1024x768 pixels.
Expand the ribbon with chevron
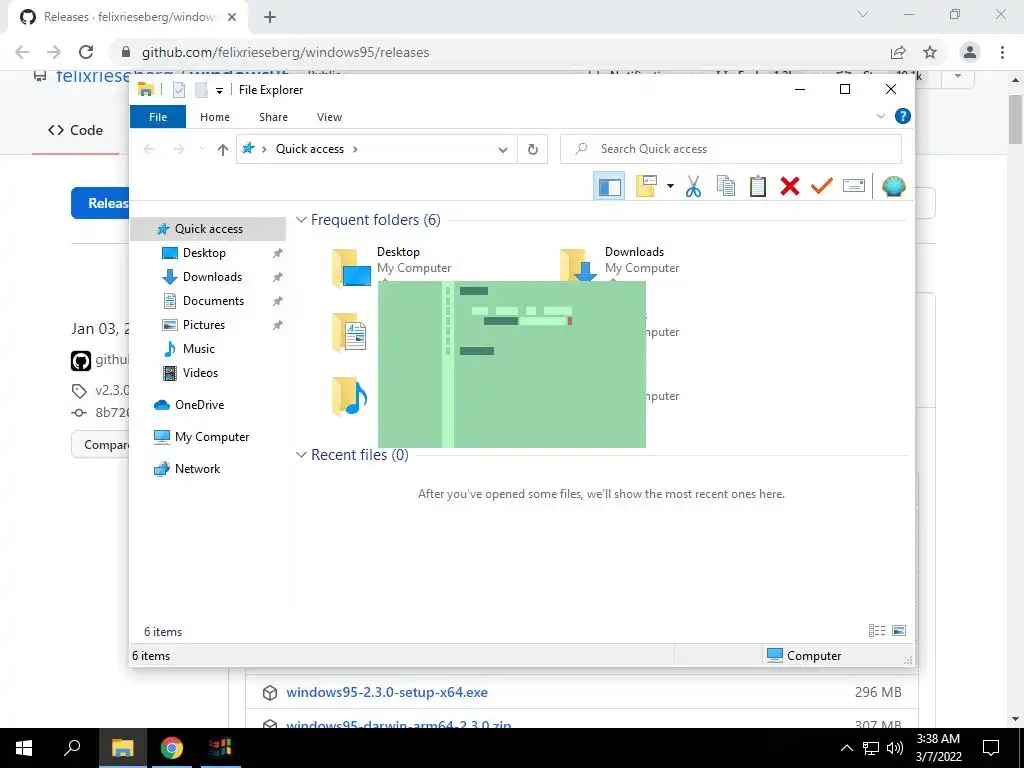[880, 116]
